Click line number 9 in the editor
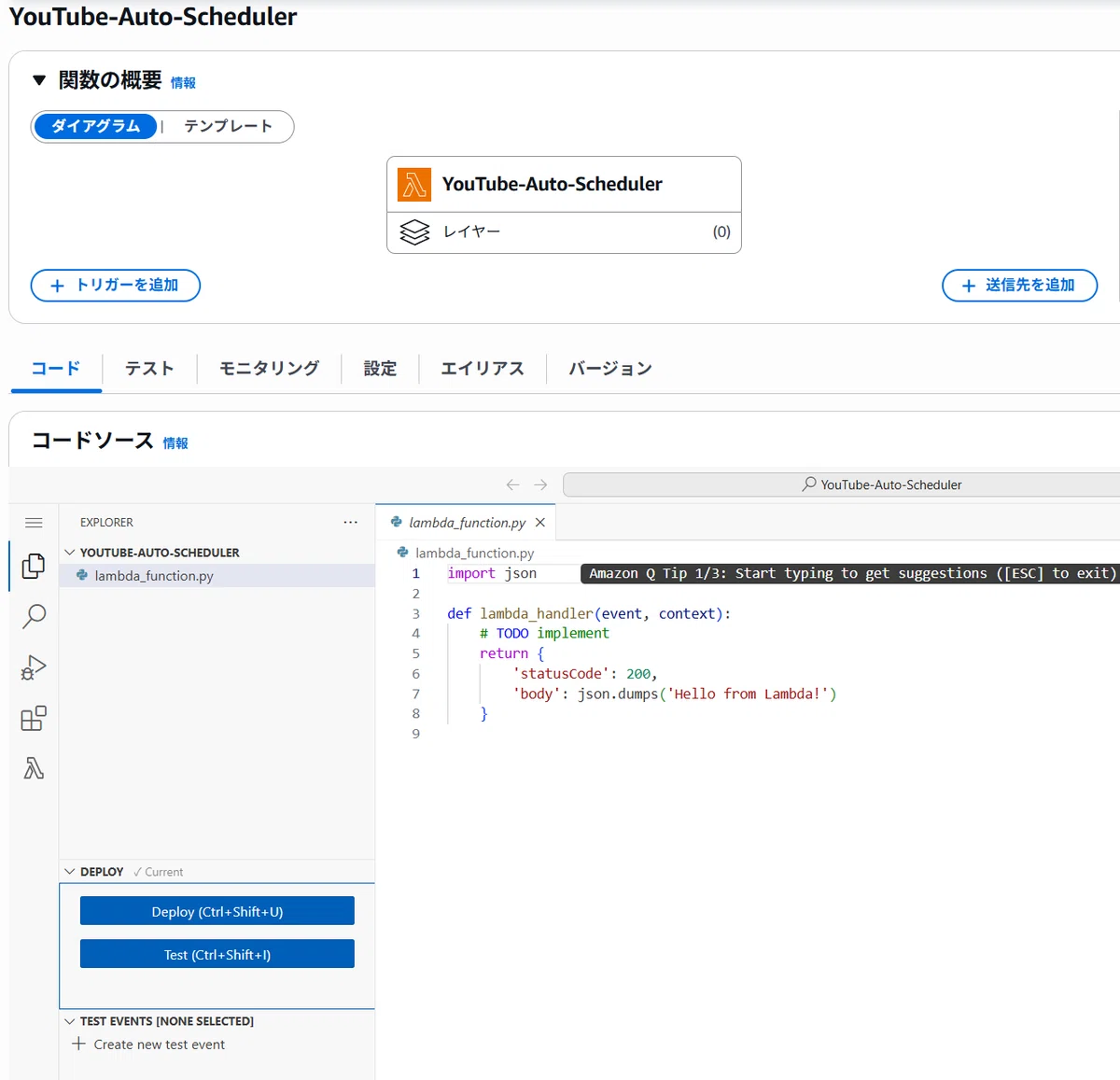This screenshot has height=1080, width=1120. tap(416, 734)
